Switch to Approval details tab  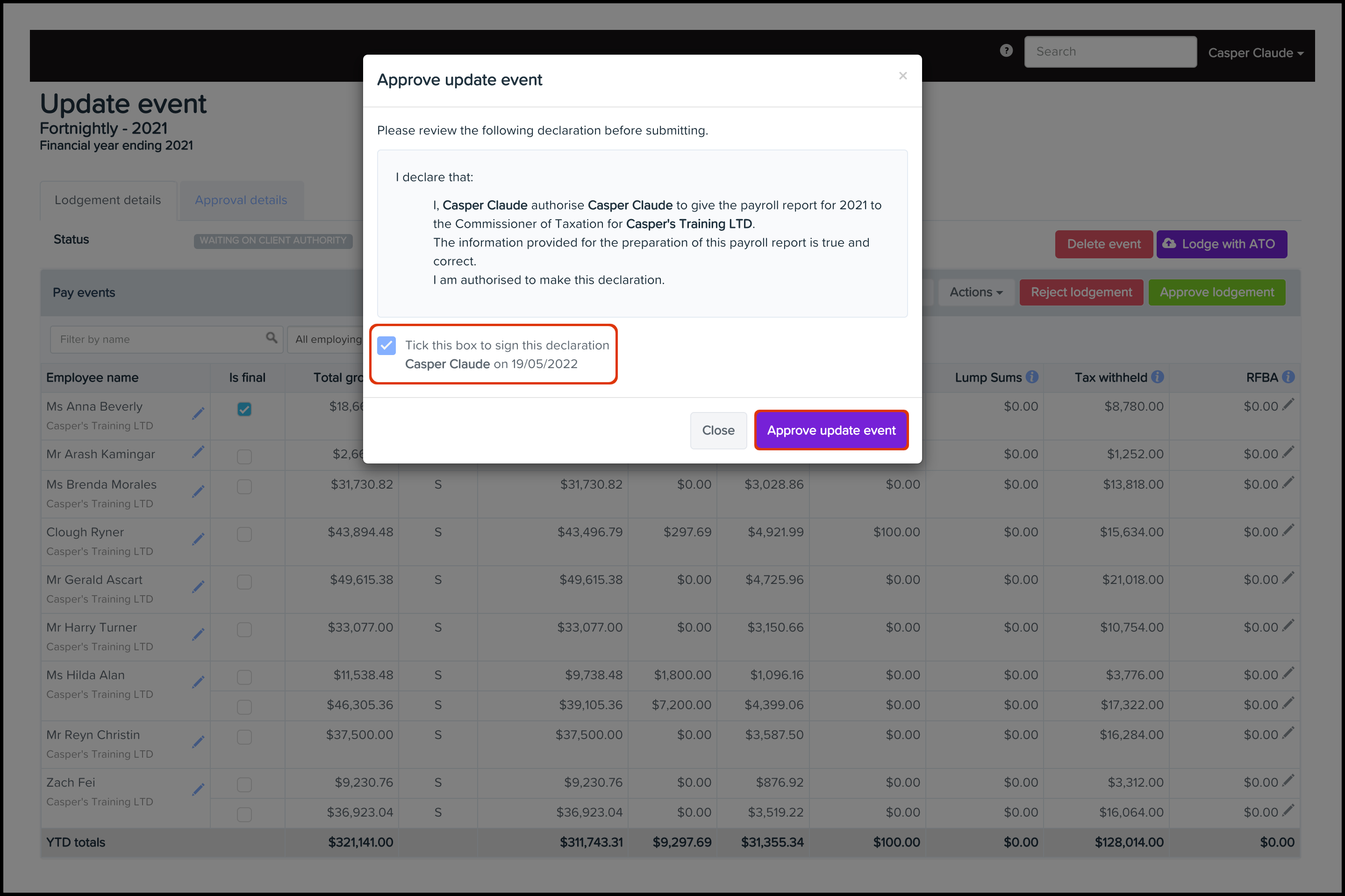241,200
